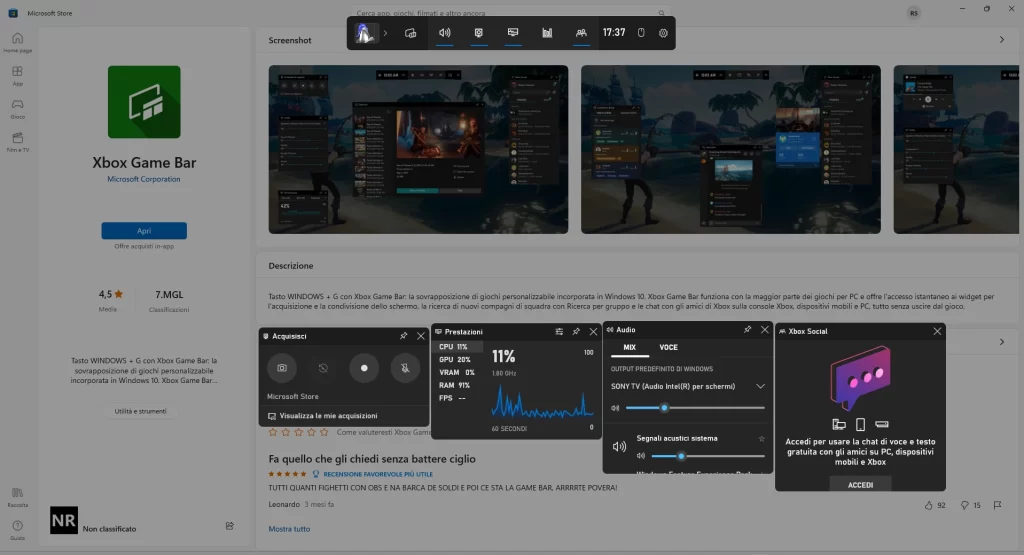Open the widget menu icon in the Game Bar
This screenshot has width=1024, height=555.
[410, 33]
